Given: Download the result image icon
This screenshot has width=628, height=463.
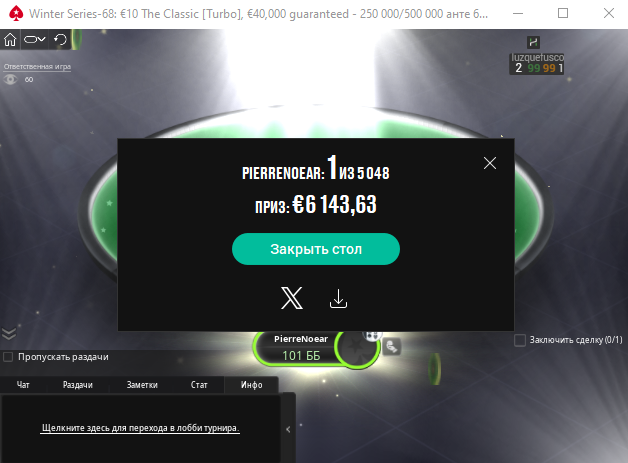Looking at the screenshot, I should [x=338, y=299].
